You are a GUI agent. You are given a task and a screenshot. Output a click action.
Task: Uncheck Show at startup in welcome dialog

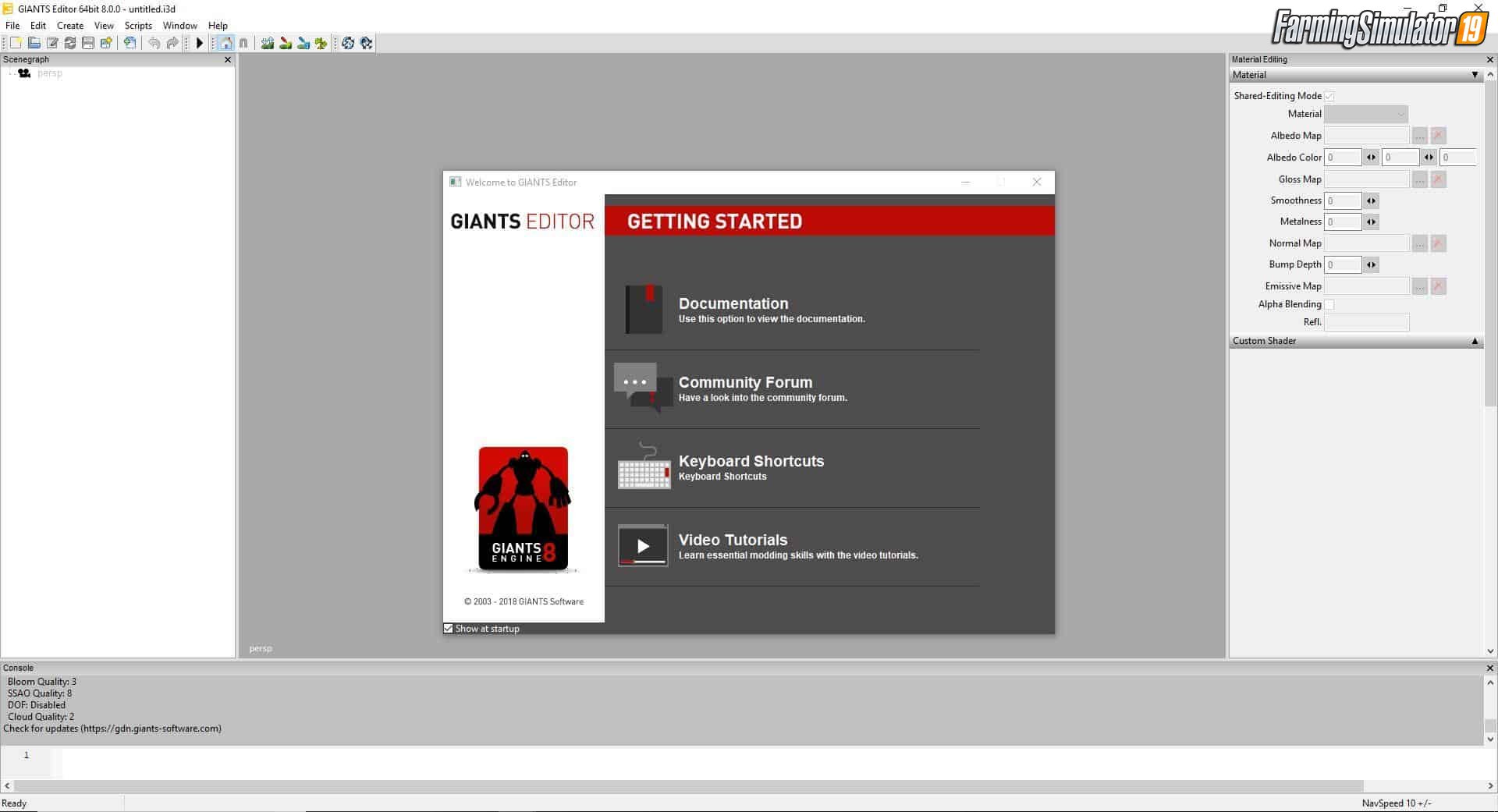coord(448,628)
